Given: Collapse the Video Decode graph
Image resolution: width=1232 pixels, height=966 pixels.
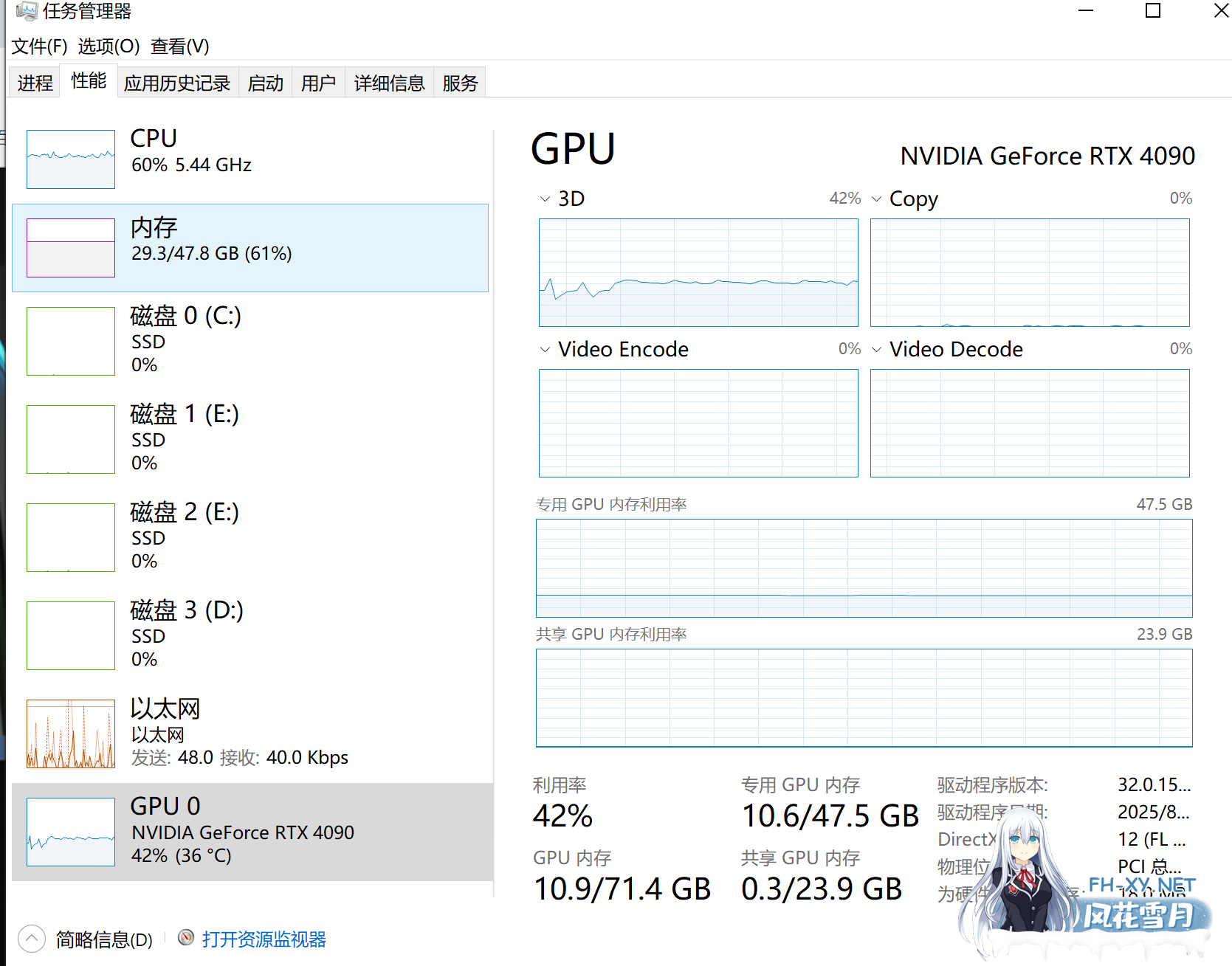Looking at the screenshot, I should tap(877, 348).
